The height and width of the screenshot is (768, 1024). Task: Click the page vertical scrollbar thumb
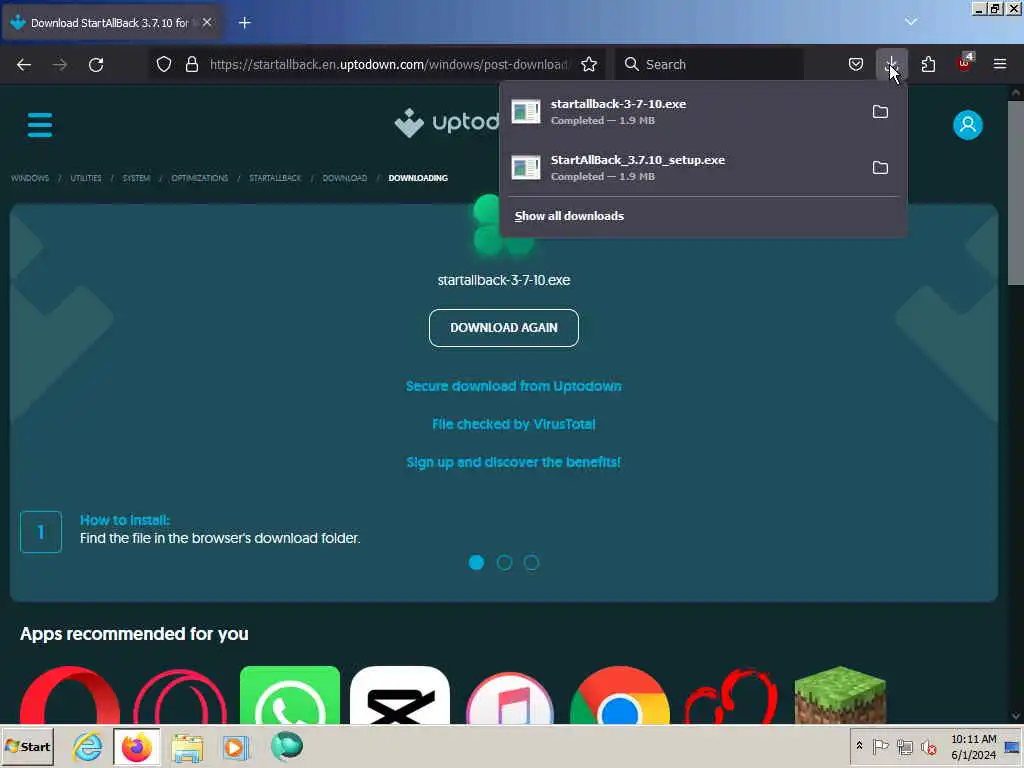(x=1016, y=193)
